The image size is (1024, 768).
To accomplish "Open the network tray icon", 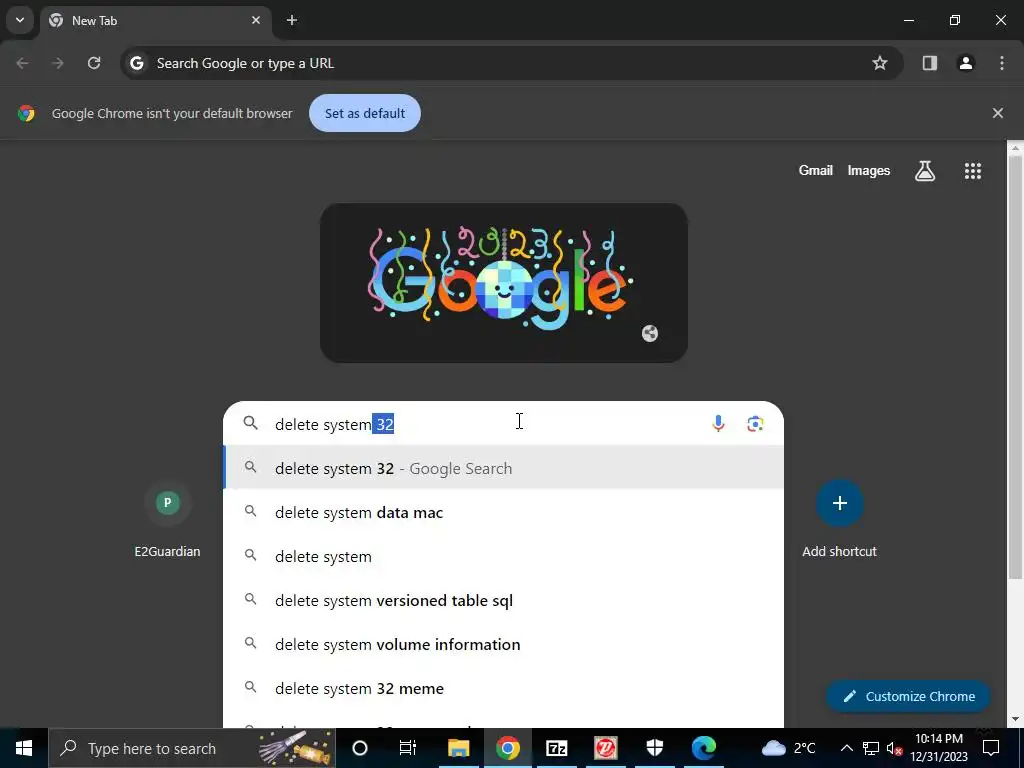I will point(871,748).
